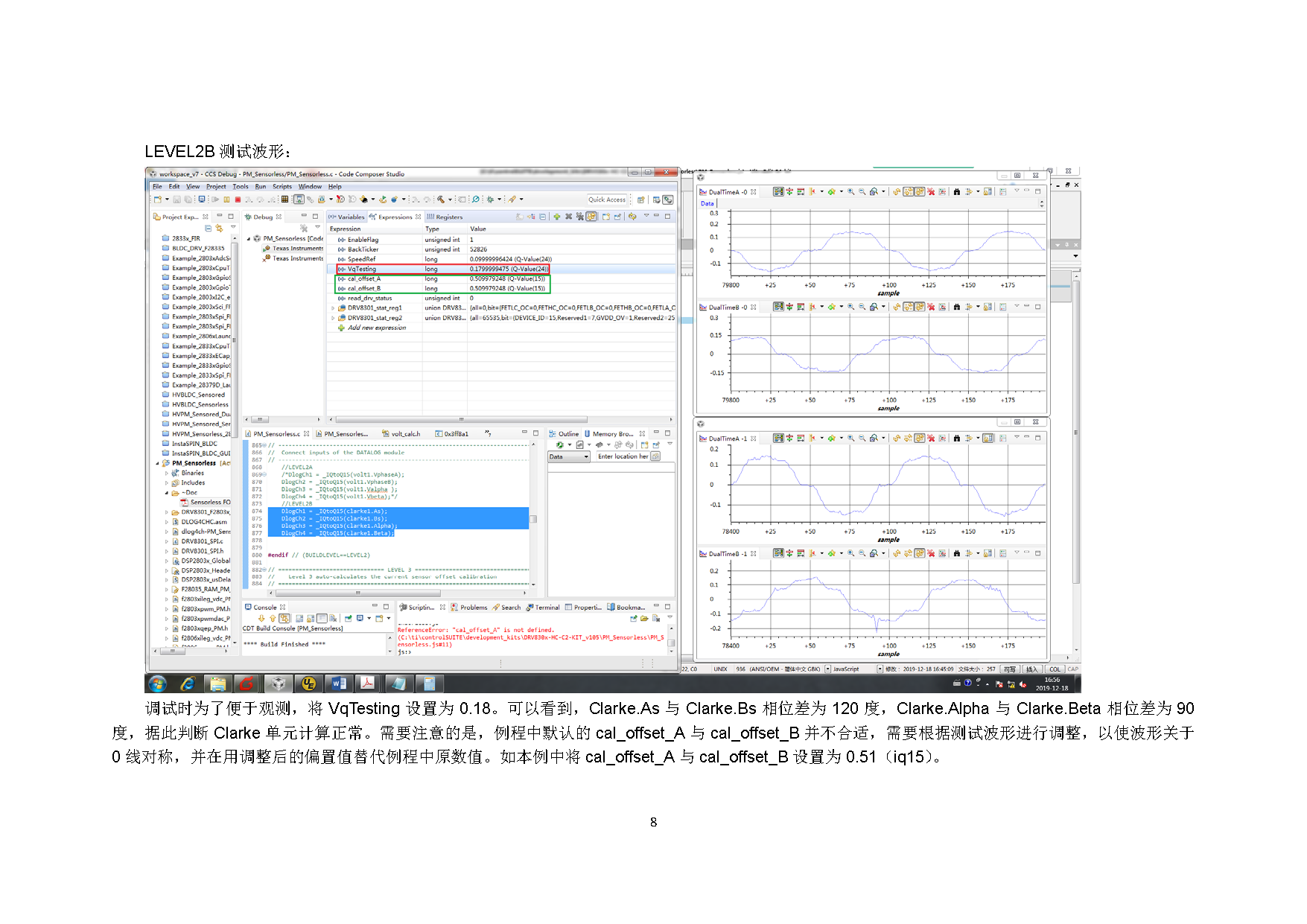Click red X remove icon in DualTimeA -0 toolbar

coord(931,192)
